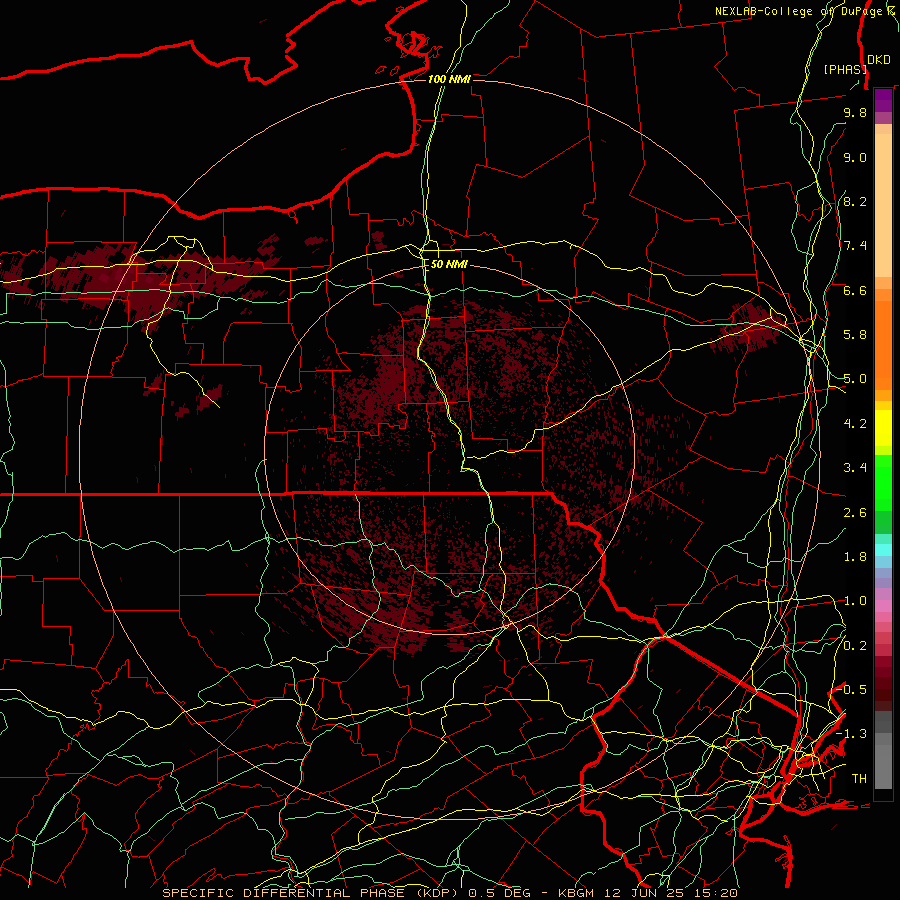Select the 1.0 value on the color scale
This screenshot has width=900, height=900.
pos(855,601)
